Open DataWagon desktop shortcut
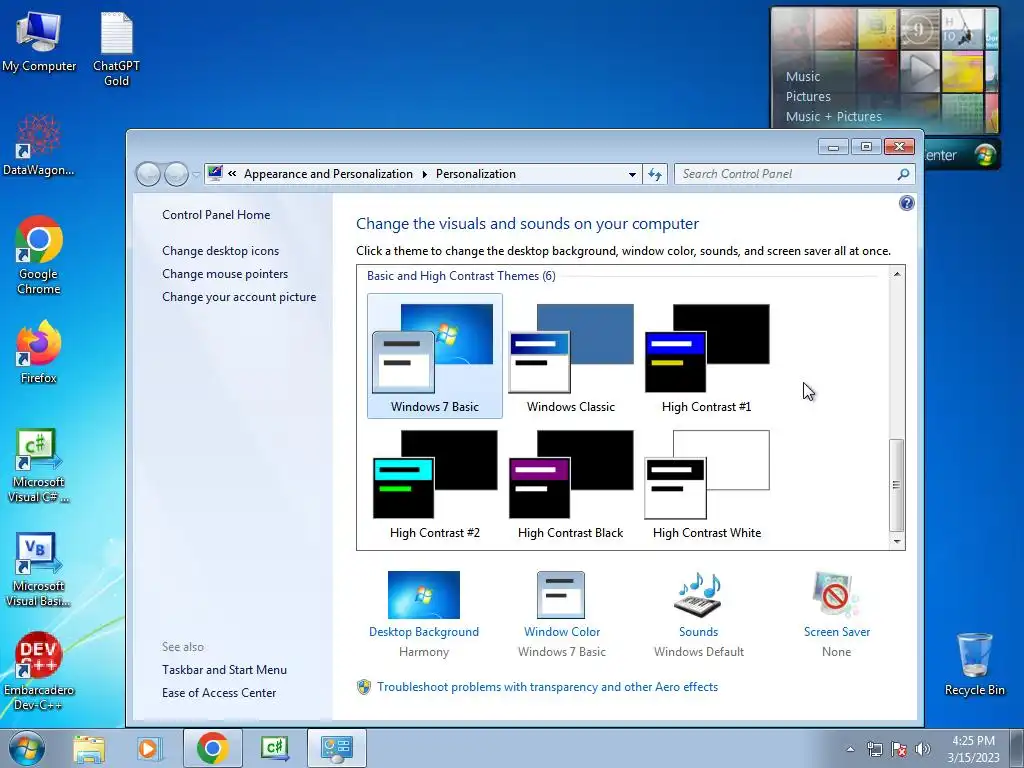Viewport: 1024px width, 768px height. coord(38,145)
